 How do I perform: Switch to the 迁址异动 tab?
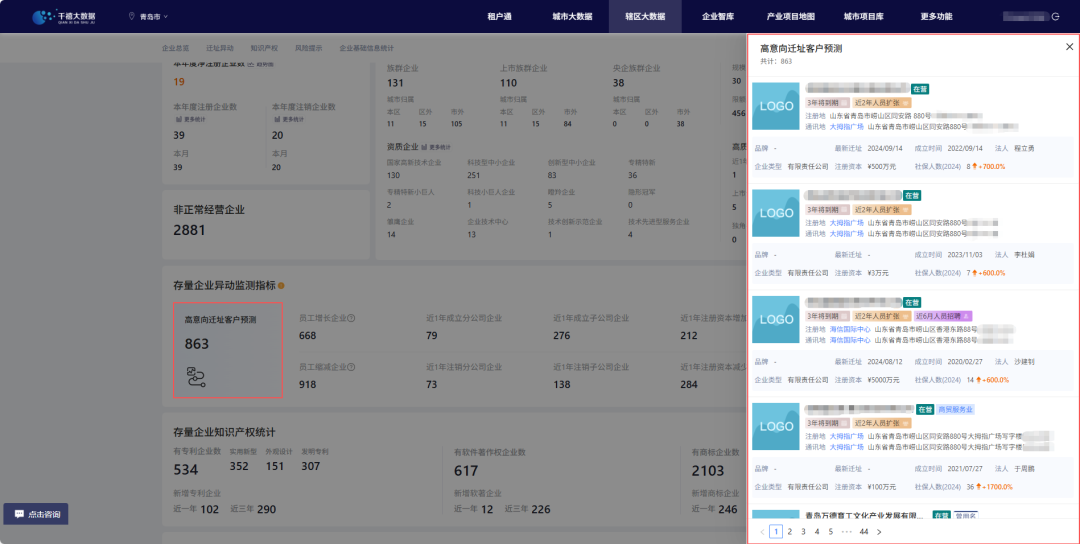point(220,48)
